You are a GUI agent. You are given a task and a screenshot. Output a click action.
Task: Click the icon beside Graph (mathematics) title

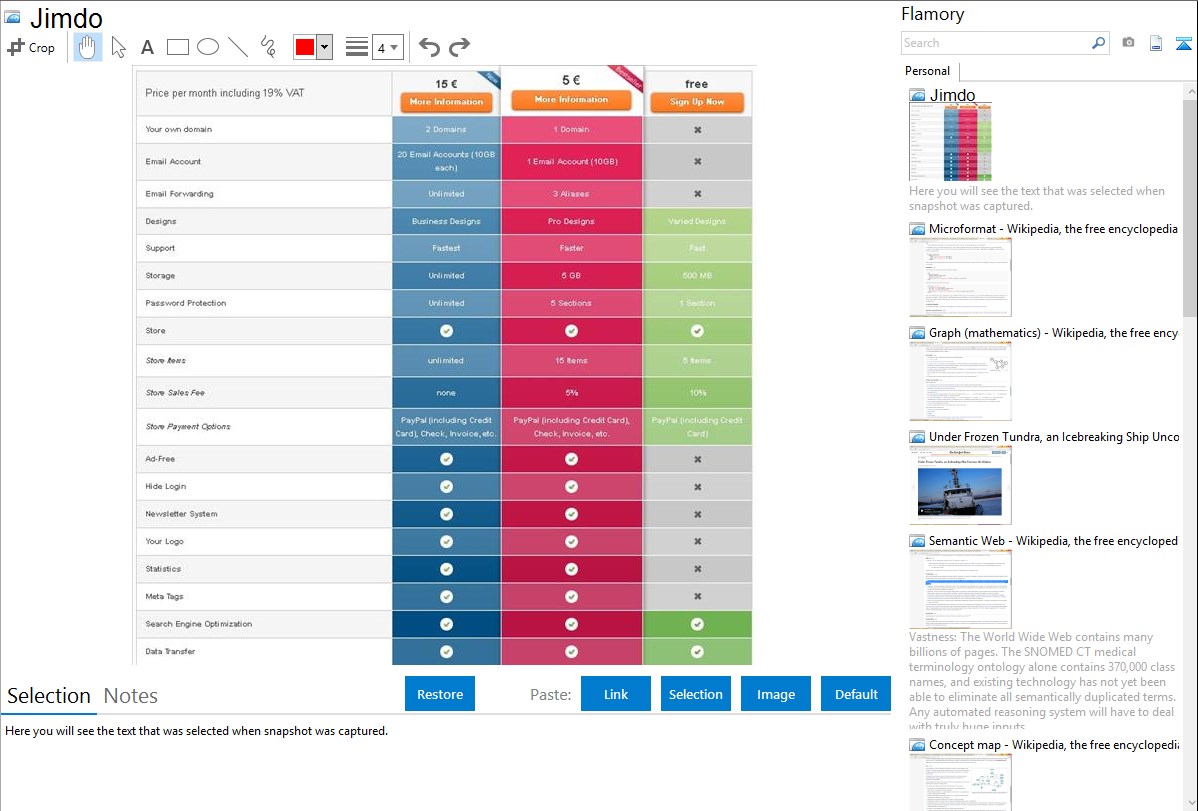917,333
